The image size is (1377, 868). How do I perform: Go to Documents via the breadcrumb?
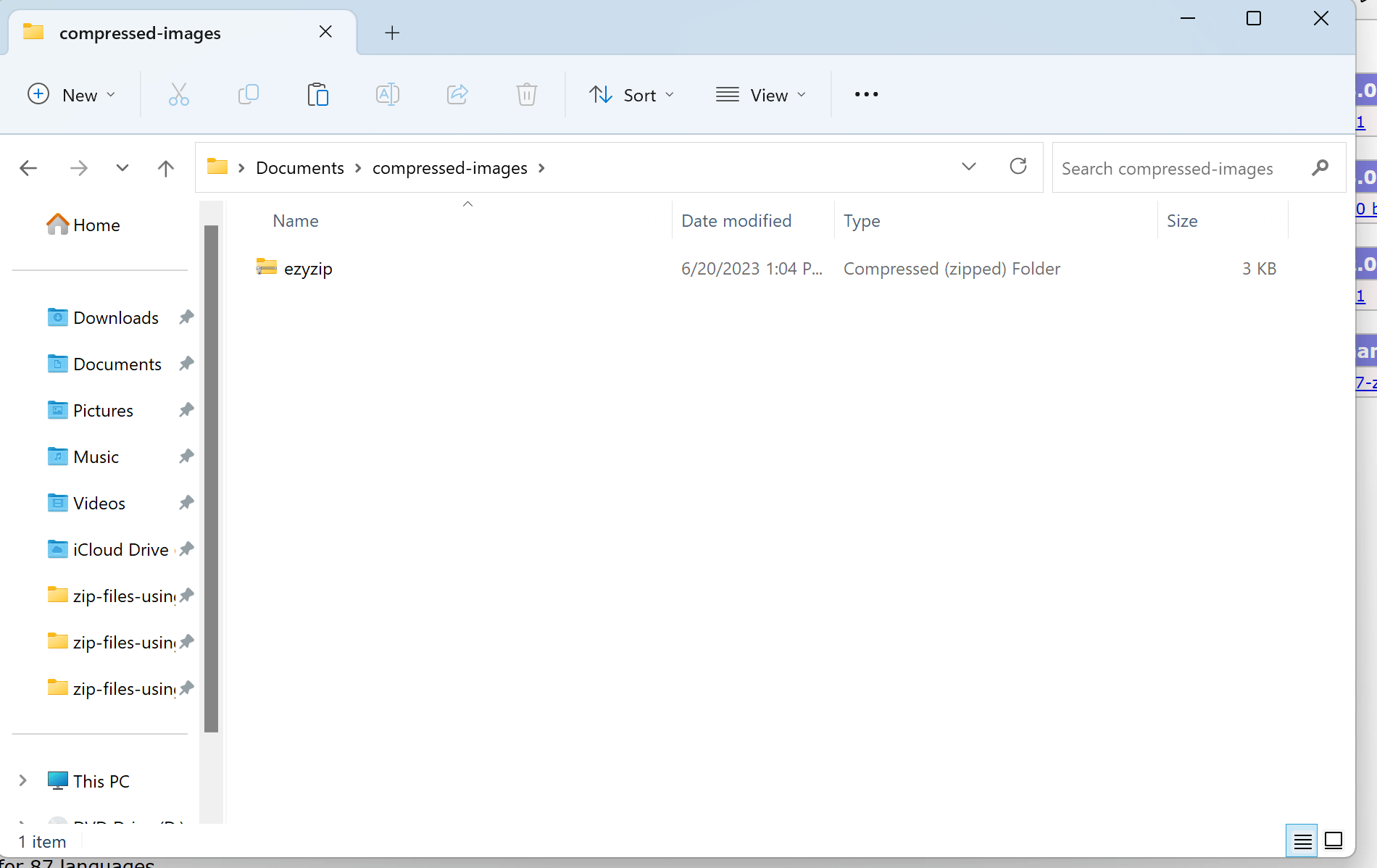coord(299,167)
